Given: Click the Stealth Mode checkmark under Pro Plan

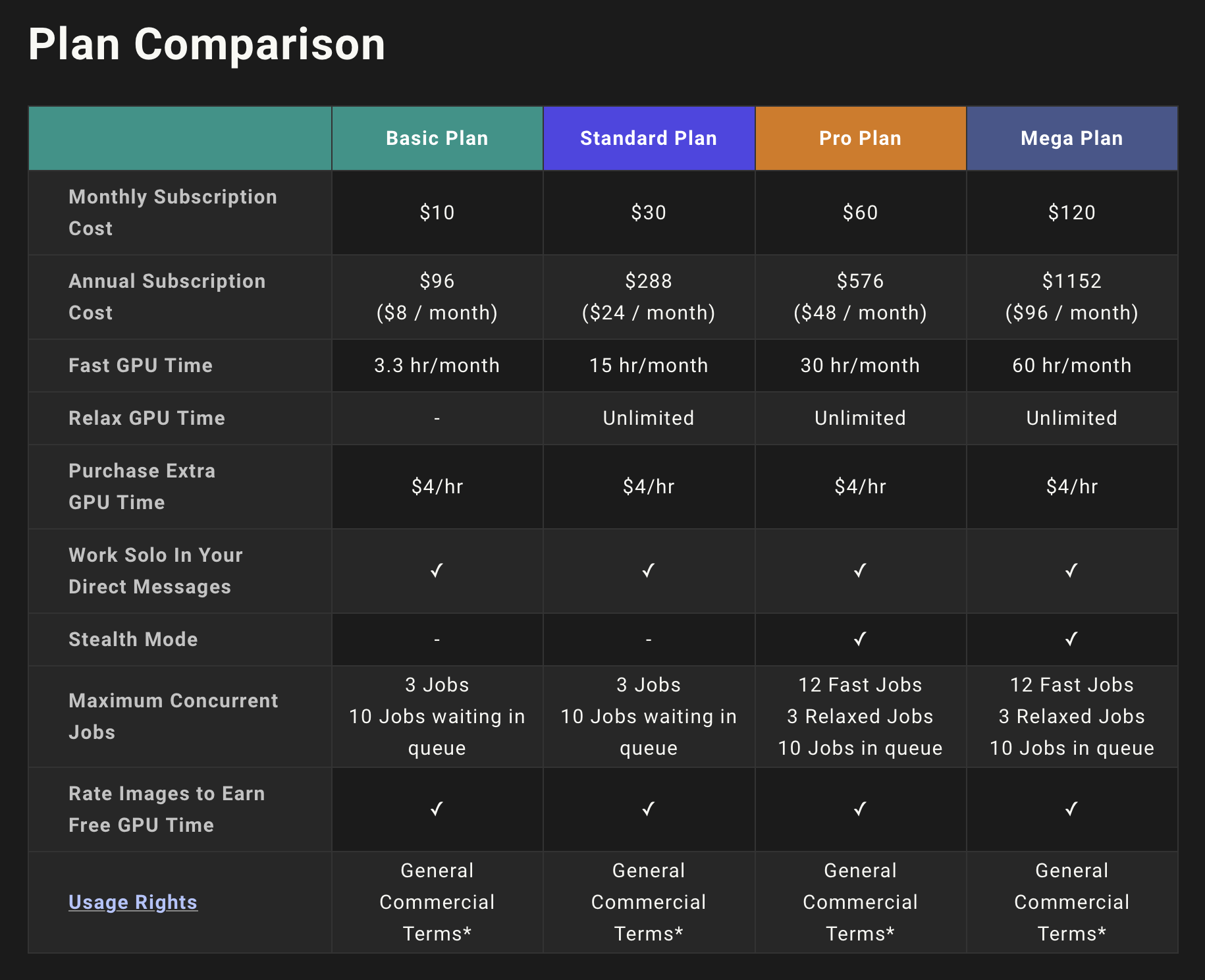Looking at the screenshot, I should click(860, 639).
